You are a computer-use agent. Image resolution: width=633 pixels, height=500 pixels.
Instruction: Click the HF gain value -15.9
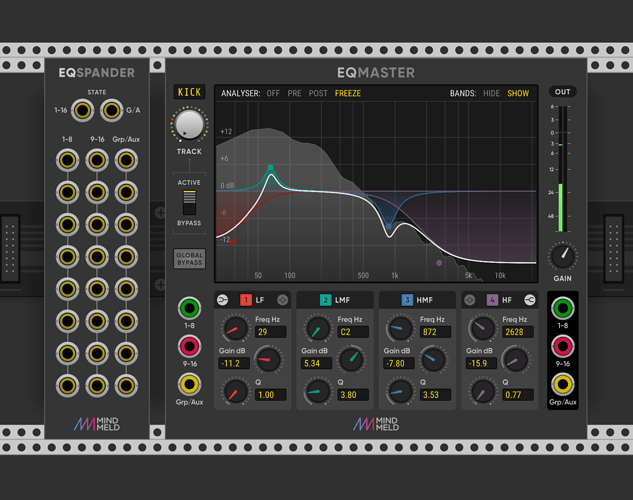point(481,363)
